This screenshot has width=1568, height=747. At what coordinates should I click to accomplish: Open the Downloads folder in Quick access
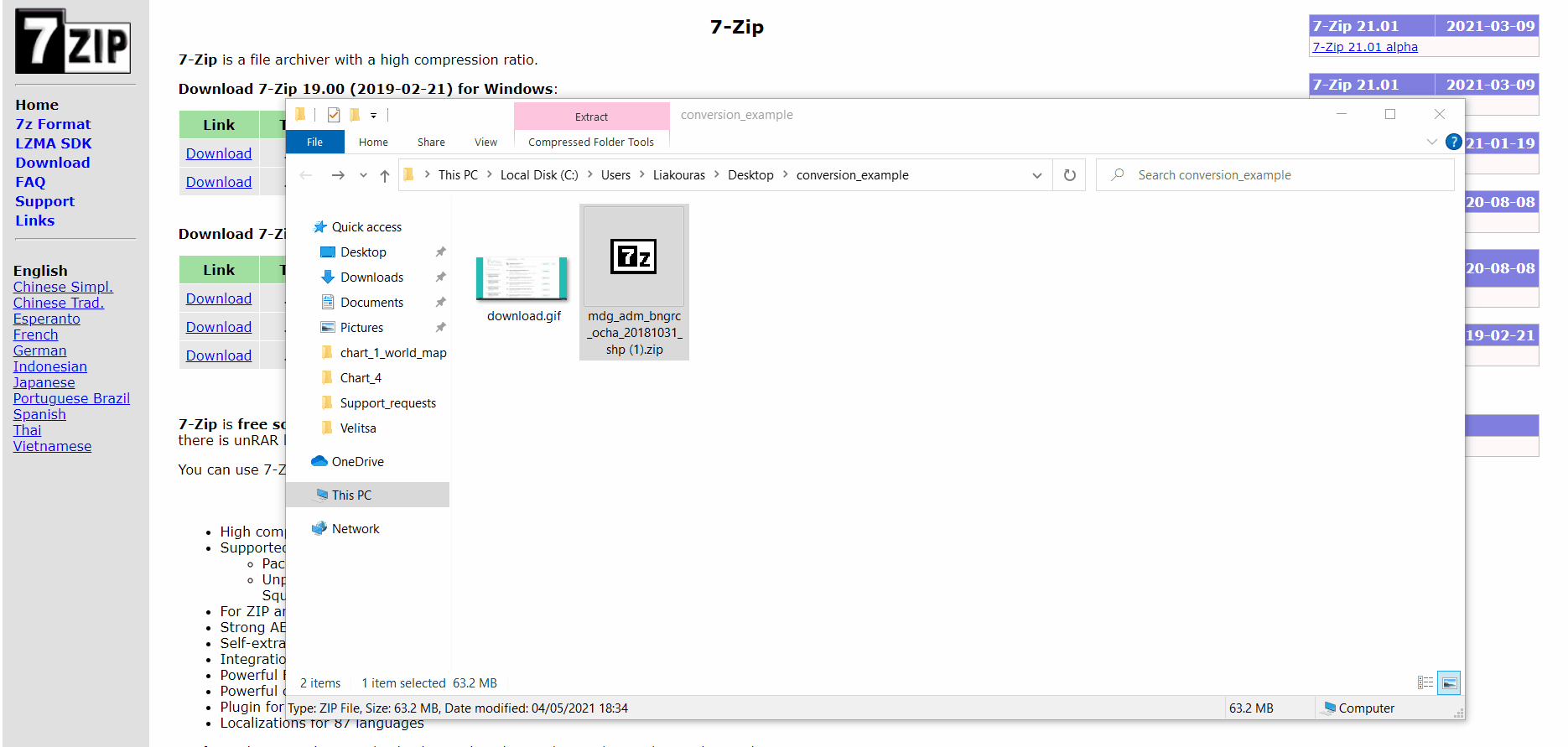click(x=371, y=278)
